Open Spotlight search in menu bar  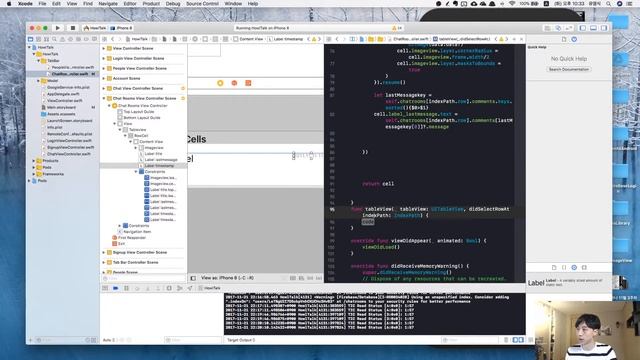(x=609, y=4)
